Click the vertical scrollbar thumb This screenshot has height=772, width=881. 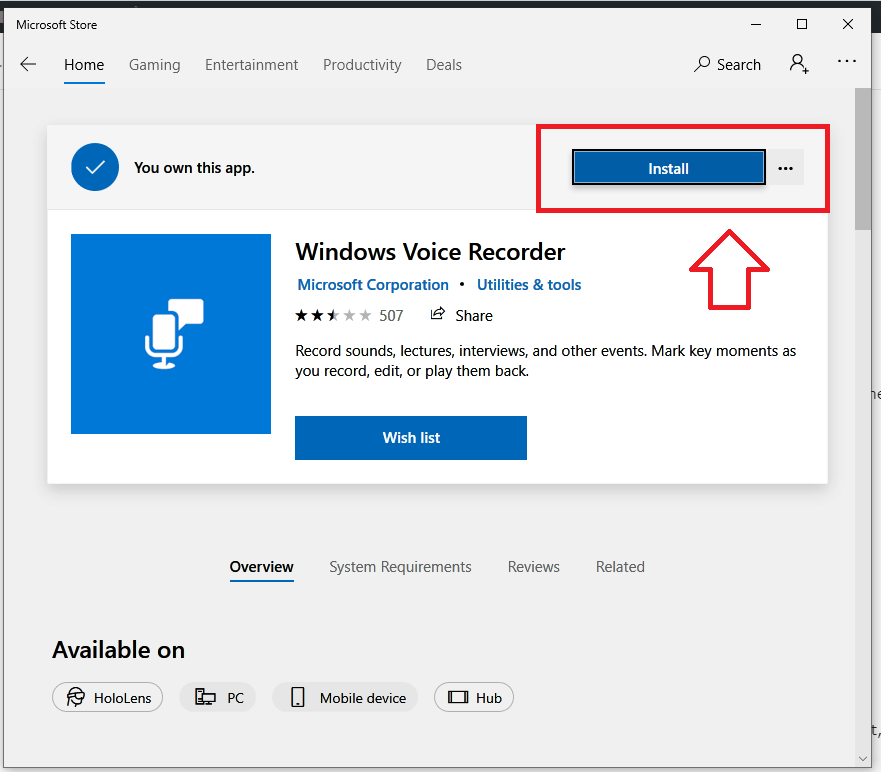click(862, 159)
